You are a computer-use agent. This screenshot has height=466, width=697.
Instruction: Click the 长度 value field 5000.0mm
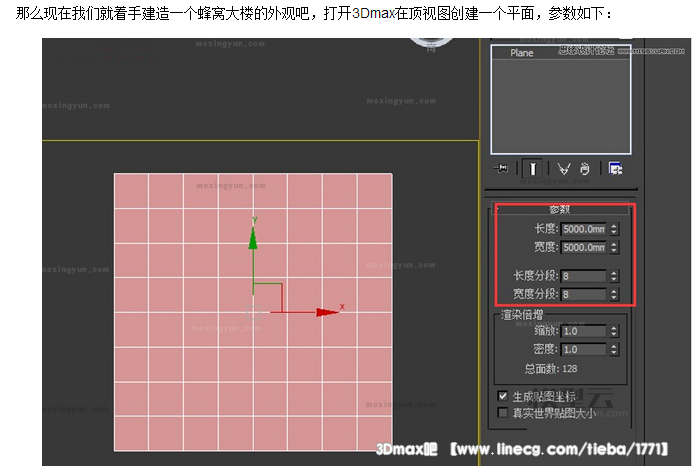tap(584, 229)
